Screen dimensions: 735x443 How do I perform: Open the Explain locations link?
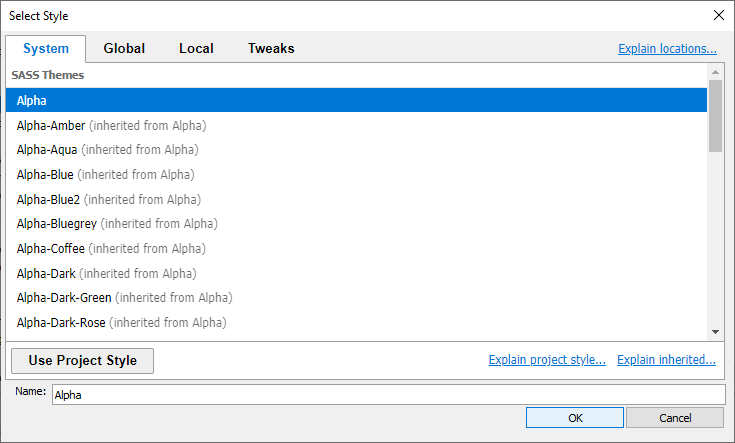(x=667, y=49)
